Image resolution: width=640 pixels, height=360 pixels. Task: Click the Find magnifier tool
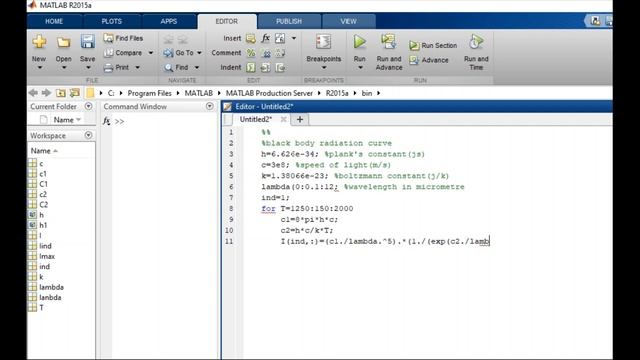pyautogui.click(x=176, y=67)
